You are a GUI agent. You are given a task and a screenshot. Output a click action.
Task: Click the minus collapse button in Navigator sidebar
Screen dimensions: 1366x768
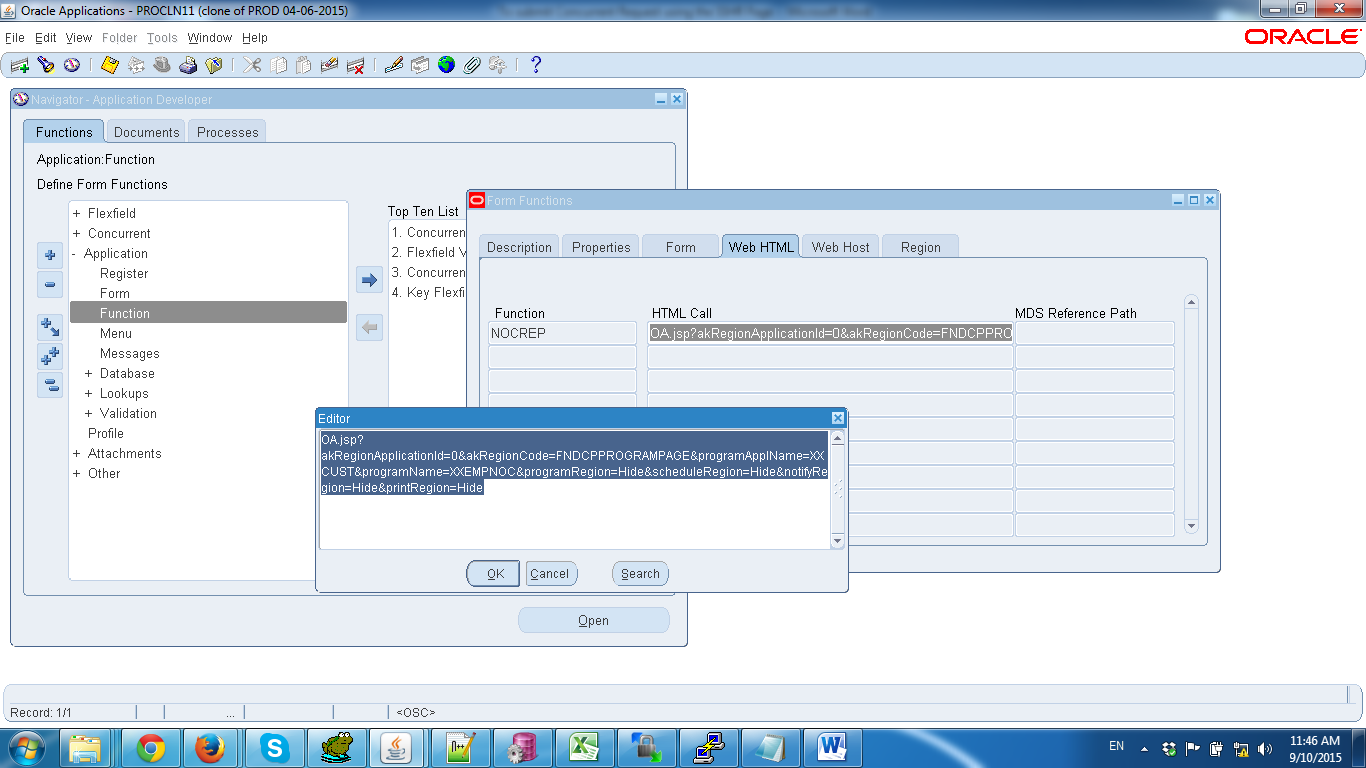pyautogui.click(x=50, y=284)
